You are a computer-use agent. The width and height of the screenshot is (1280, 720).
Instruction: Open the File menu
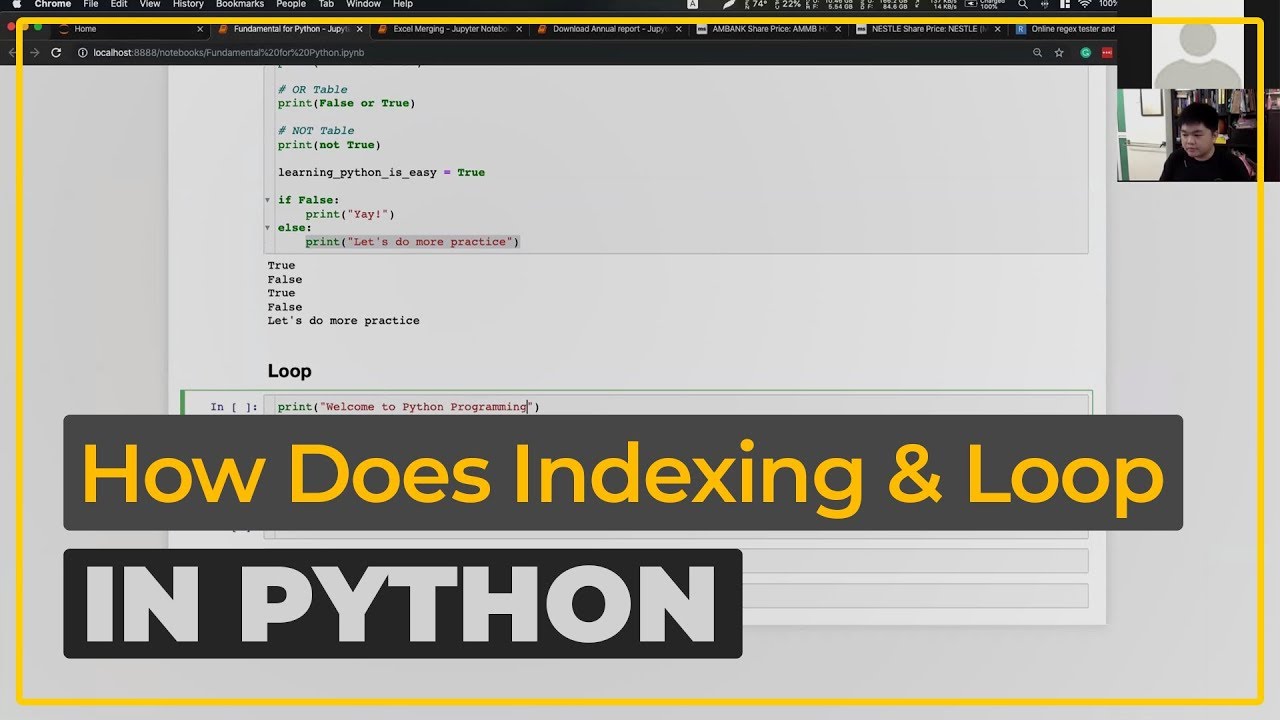(91, 4)
